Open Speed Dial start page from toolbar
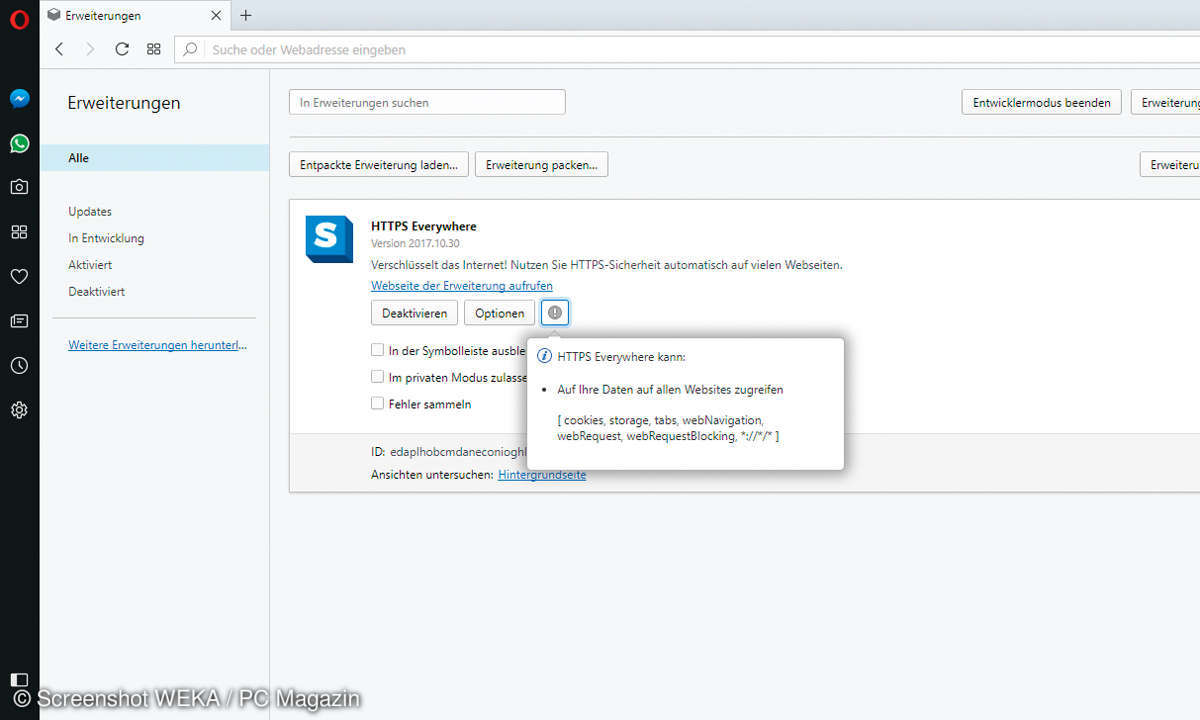 click(x=153, y=49)
